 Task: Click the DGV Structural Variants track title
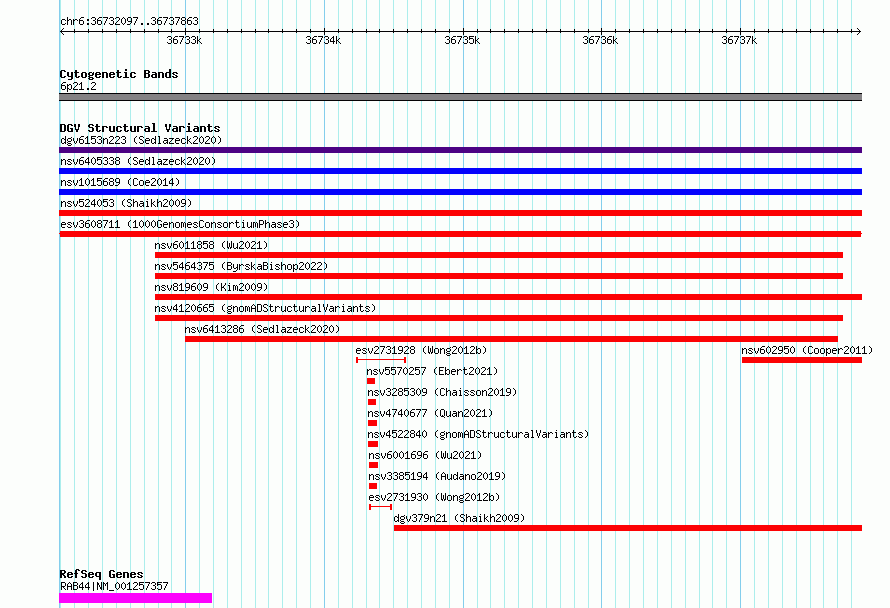140,128
